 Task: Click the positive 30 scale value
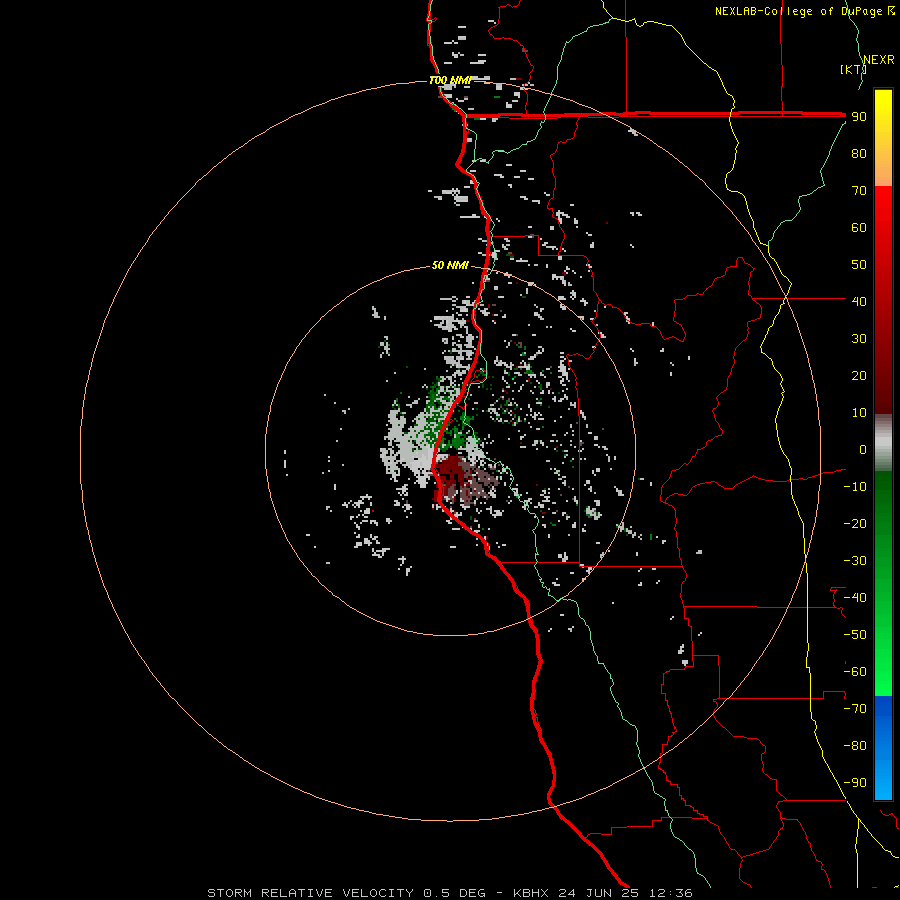click(859, 339)
